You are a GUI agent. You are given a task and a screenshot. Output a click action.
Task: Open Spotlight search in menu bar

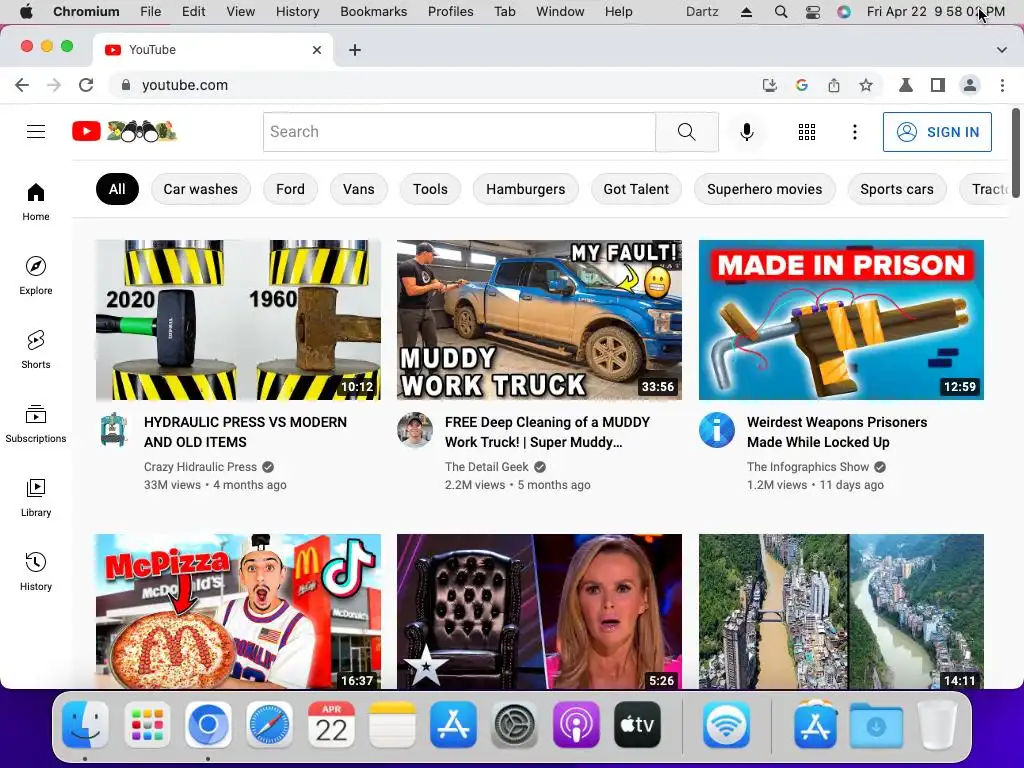780,12
